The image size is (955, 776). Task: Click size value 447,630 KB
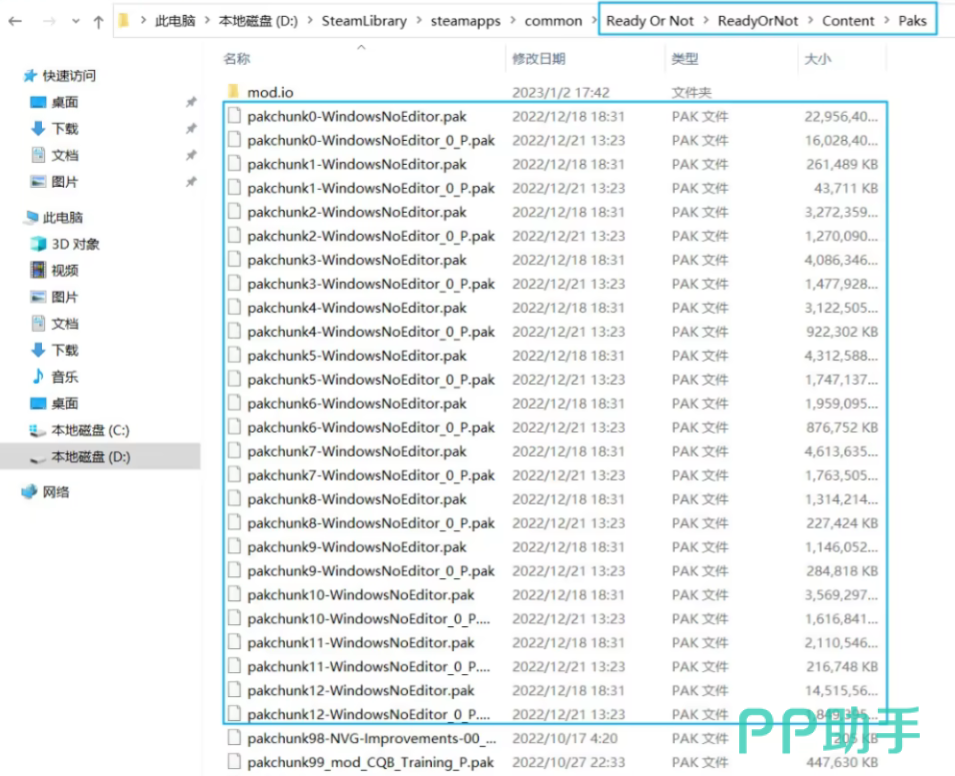[x=842, y=762]
